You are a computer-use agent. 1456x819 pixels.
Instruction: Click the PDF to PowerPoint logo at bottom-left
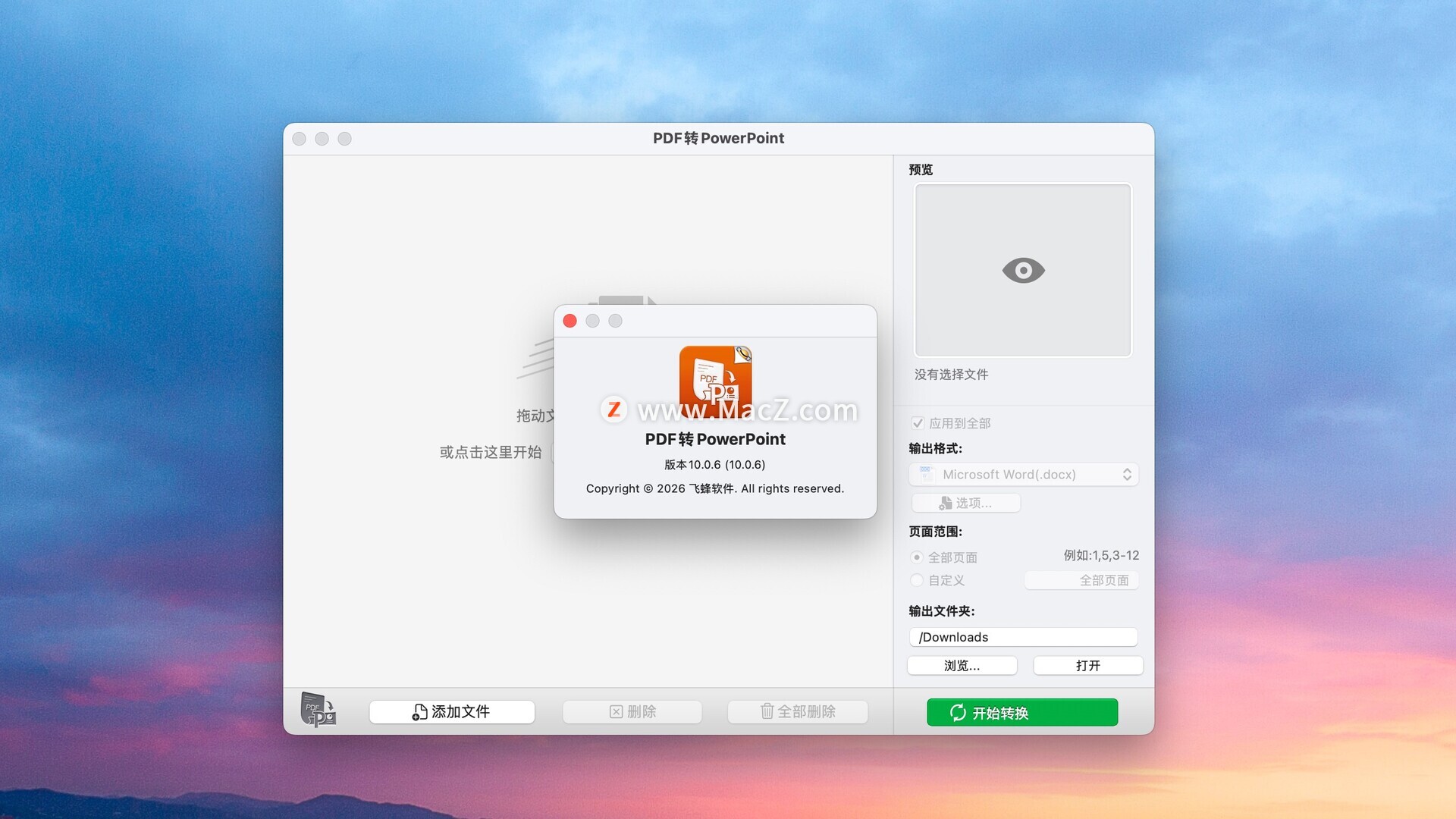click(x=318, y=710)
